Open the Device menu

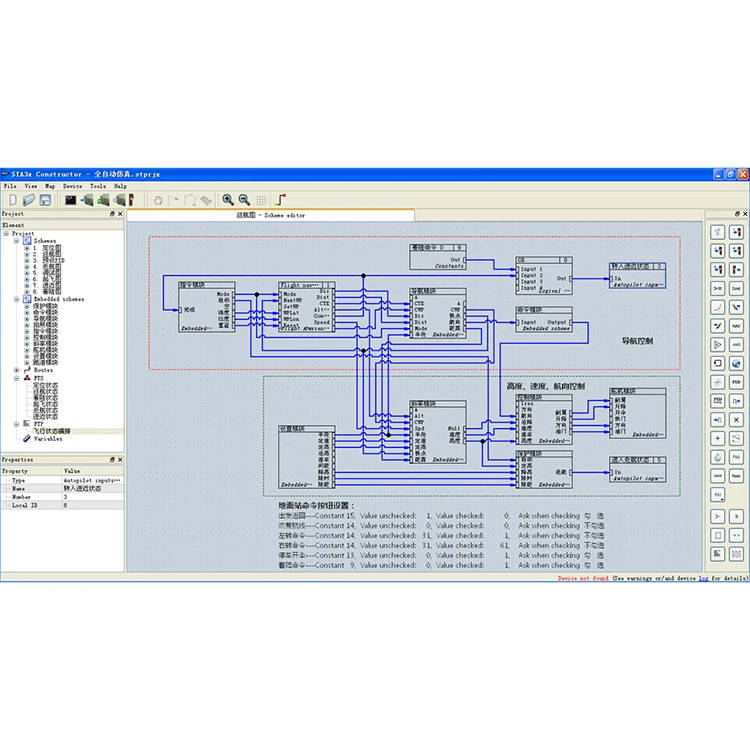pos(72,186)
